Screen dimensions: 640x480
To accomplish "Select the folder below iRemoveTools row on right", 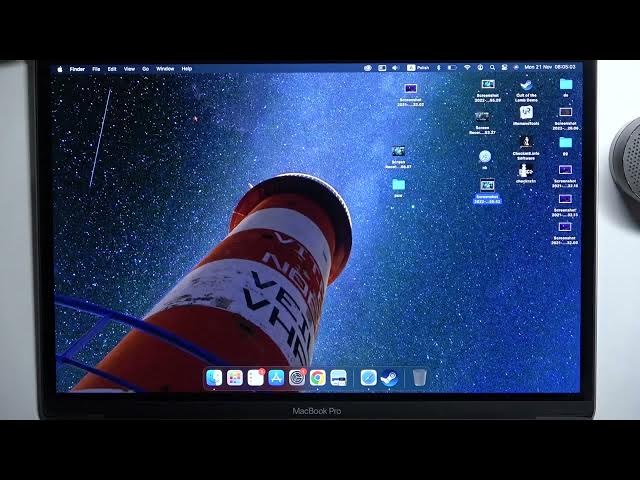I will click(x=565, y=146).
